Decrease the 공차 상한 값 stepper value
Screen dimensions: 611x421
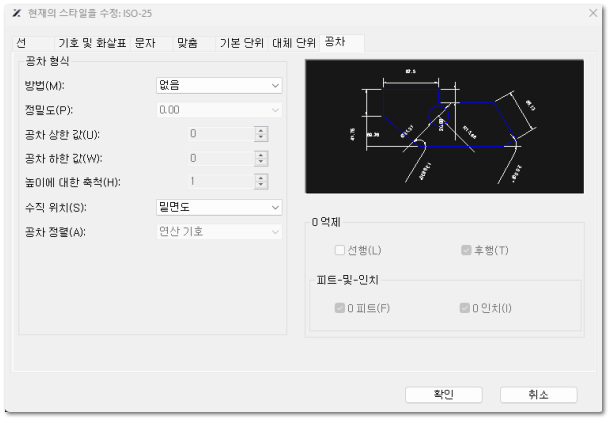tap(261, 138)
